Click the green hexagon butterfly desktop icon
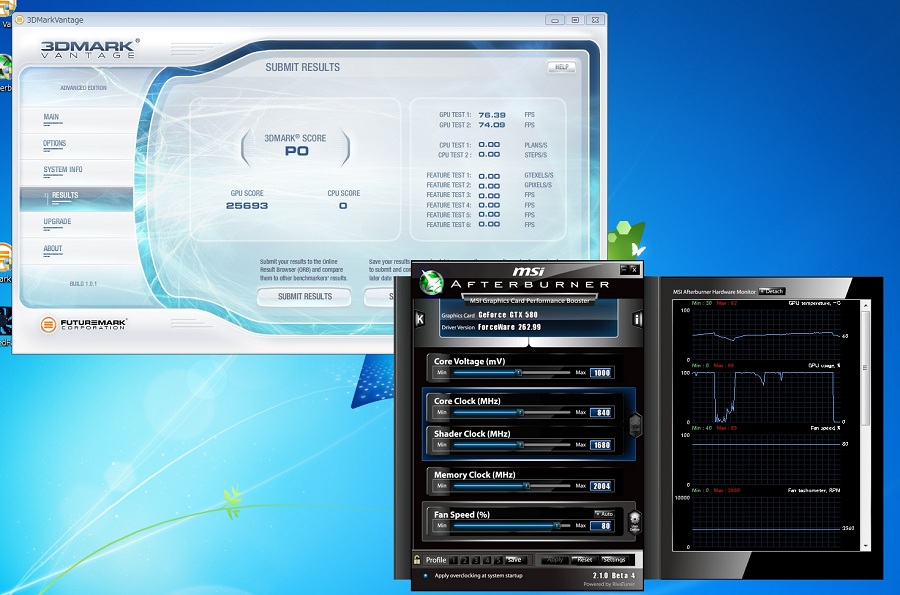 tap(626, 240)
